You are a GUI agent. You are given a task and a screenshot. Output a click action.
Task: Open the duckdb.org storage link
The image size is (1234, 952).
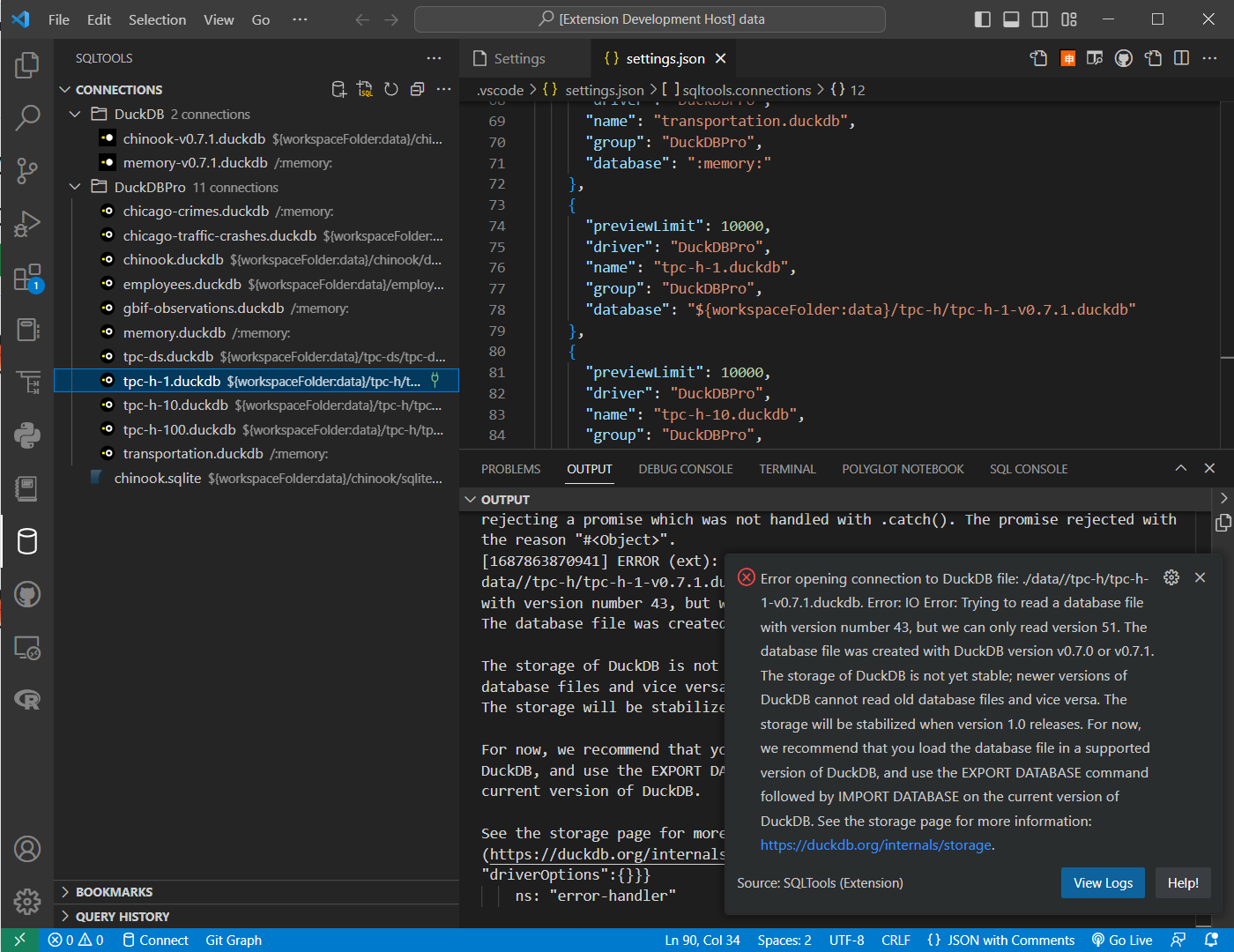(x=876, y=844)
